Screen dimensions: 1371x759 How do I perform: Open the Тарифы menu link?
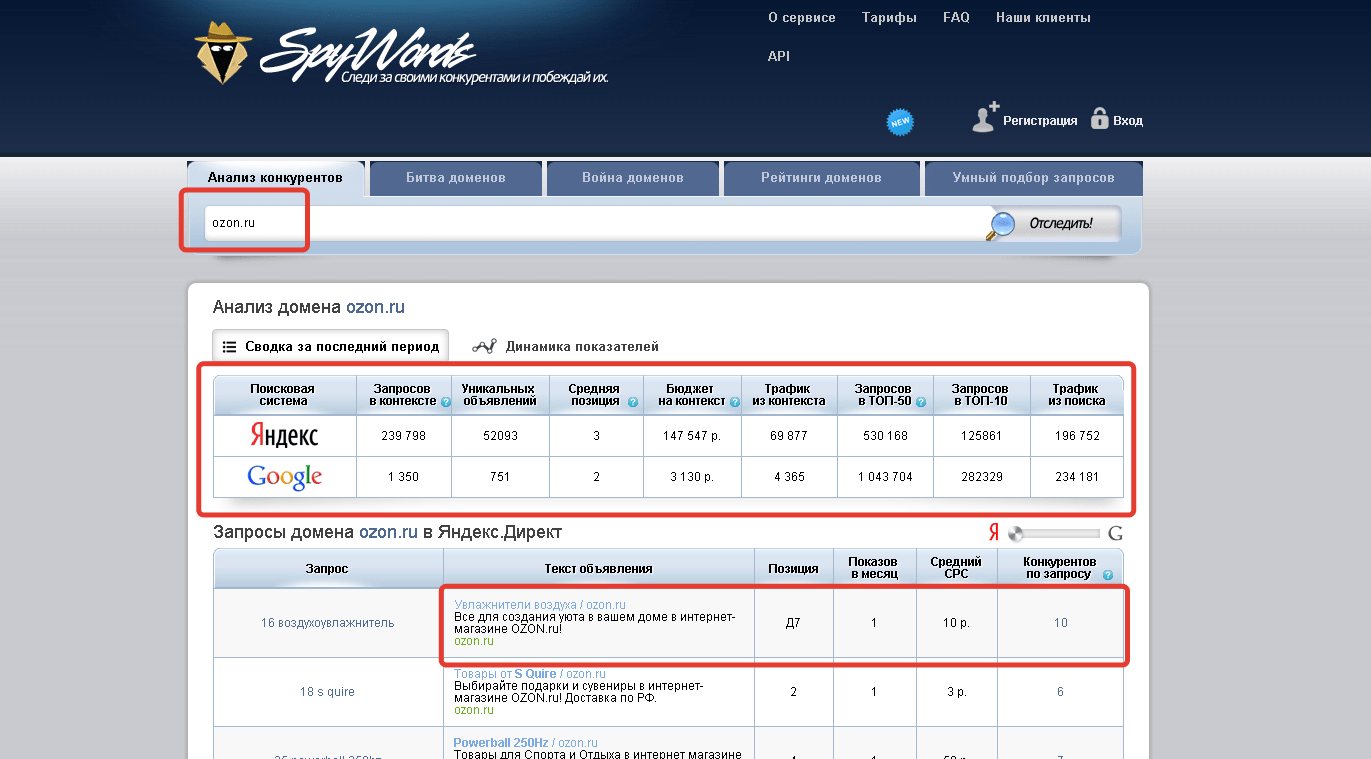click(889, 18)
